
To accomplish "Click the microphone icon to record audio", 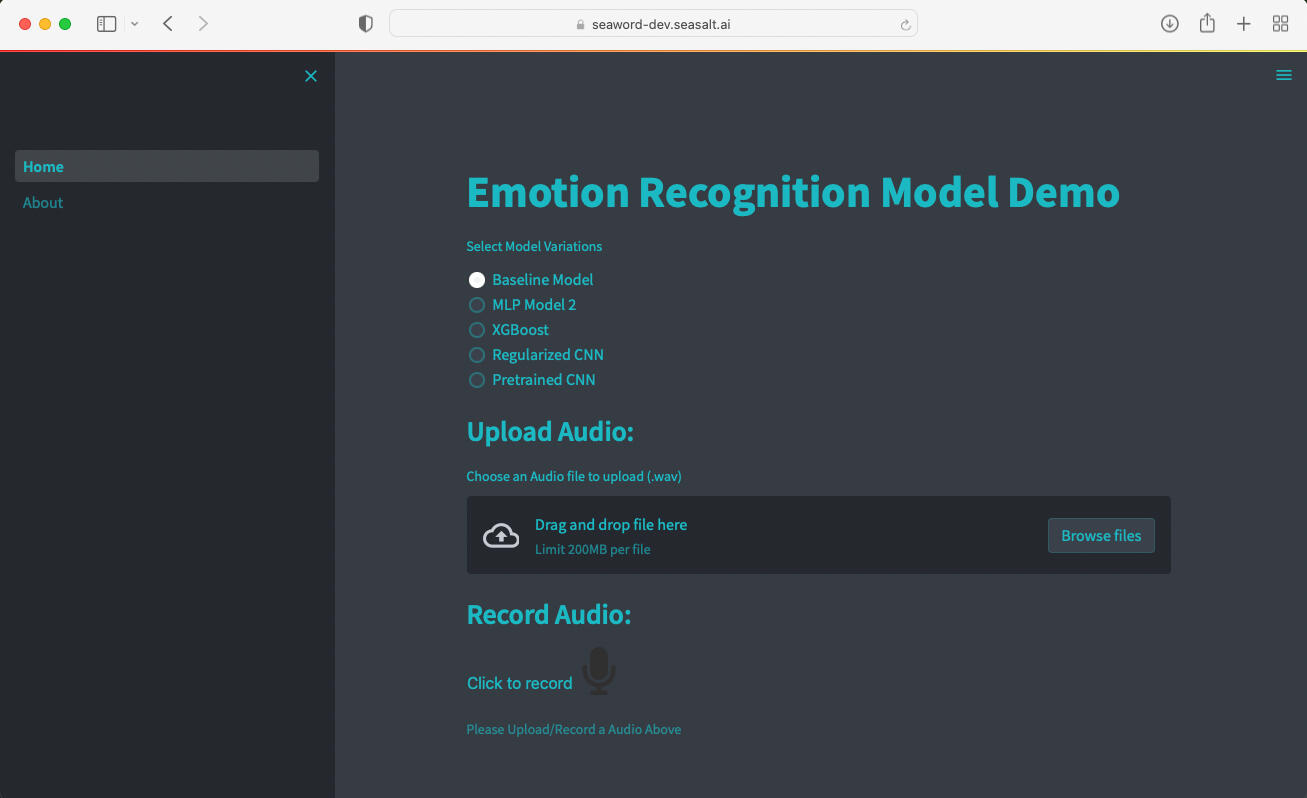I will coord(599,670).
